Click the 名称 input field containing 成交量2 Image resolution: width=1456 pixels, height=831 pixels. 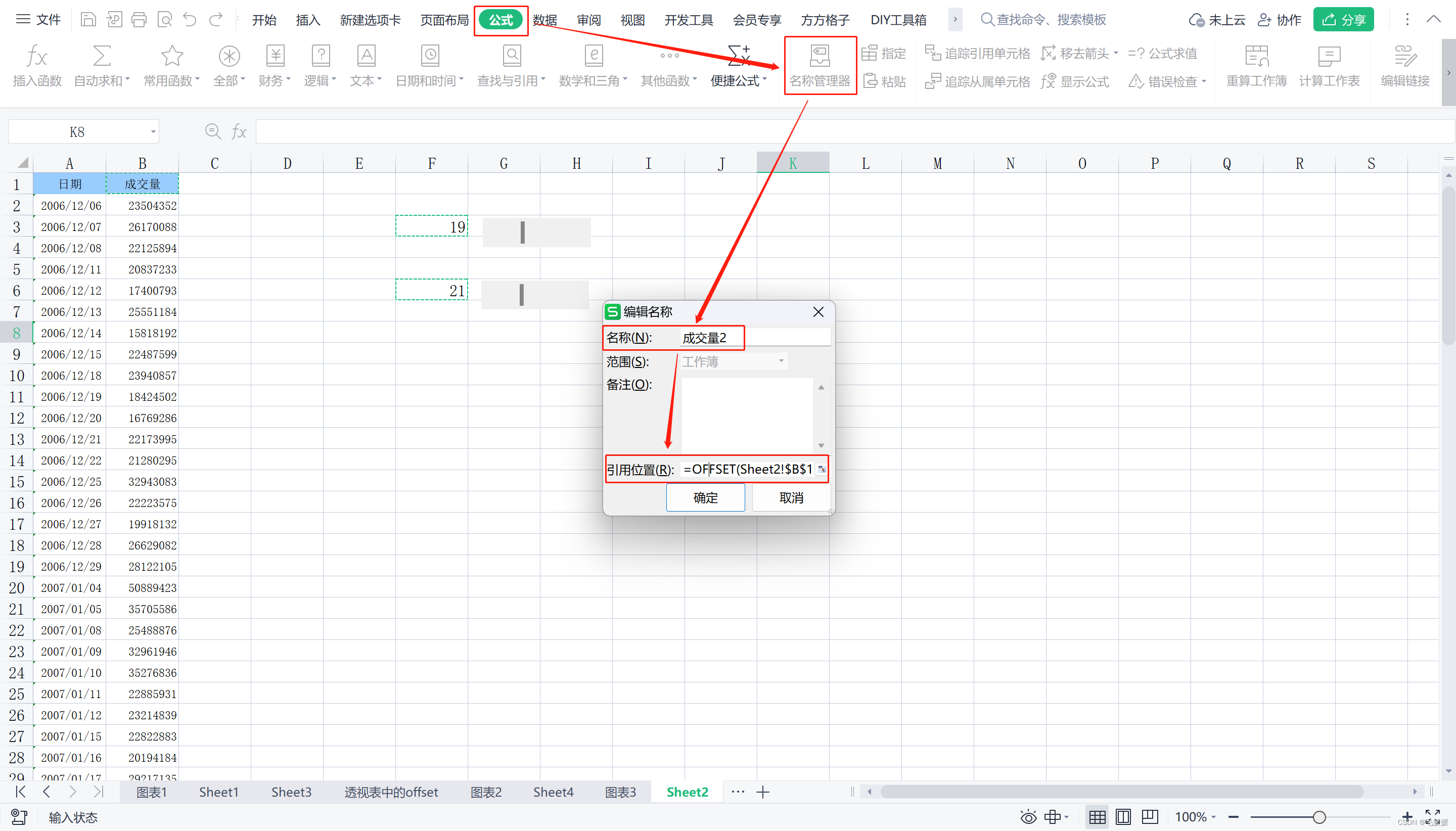tap(755, 337)
